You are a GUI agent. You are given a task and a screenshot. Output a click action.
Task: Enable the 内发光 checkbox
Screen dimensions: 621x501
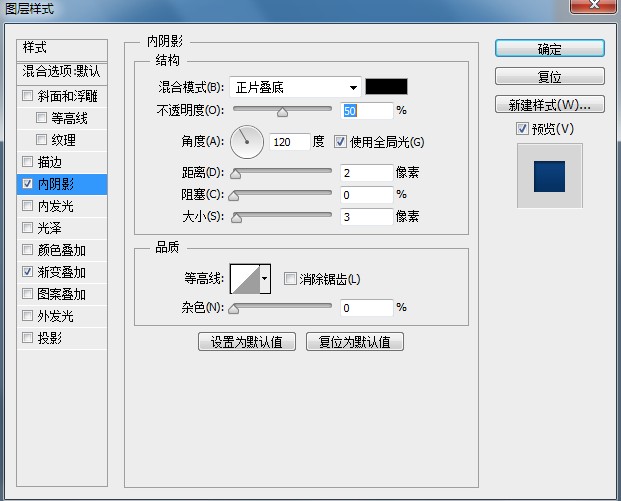coord(27,206)
